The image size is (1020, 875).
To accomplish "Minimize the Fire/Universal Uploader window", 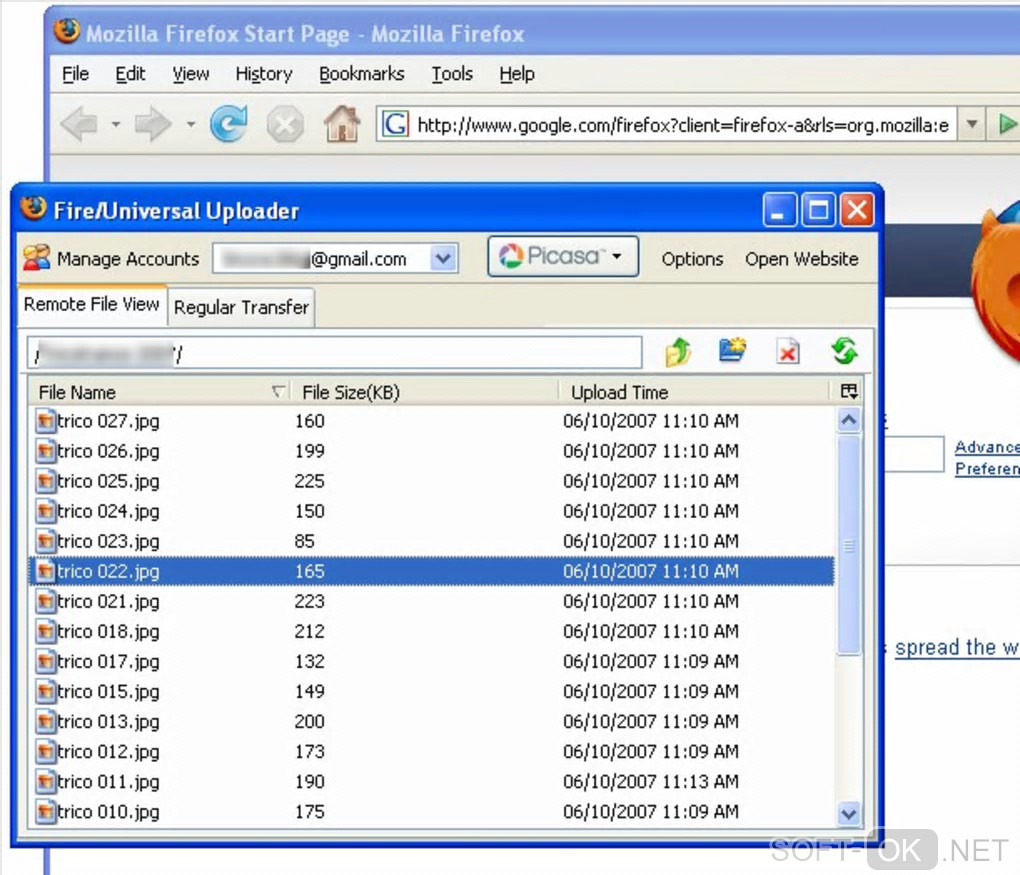I will tap(779, 210).
